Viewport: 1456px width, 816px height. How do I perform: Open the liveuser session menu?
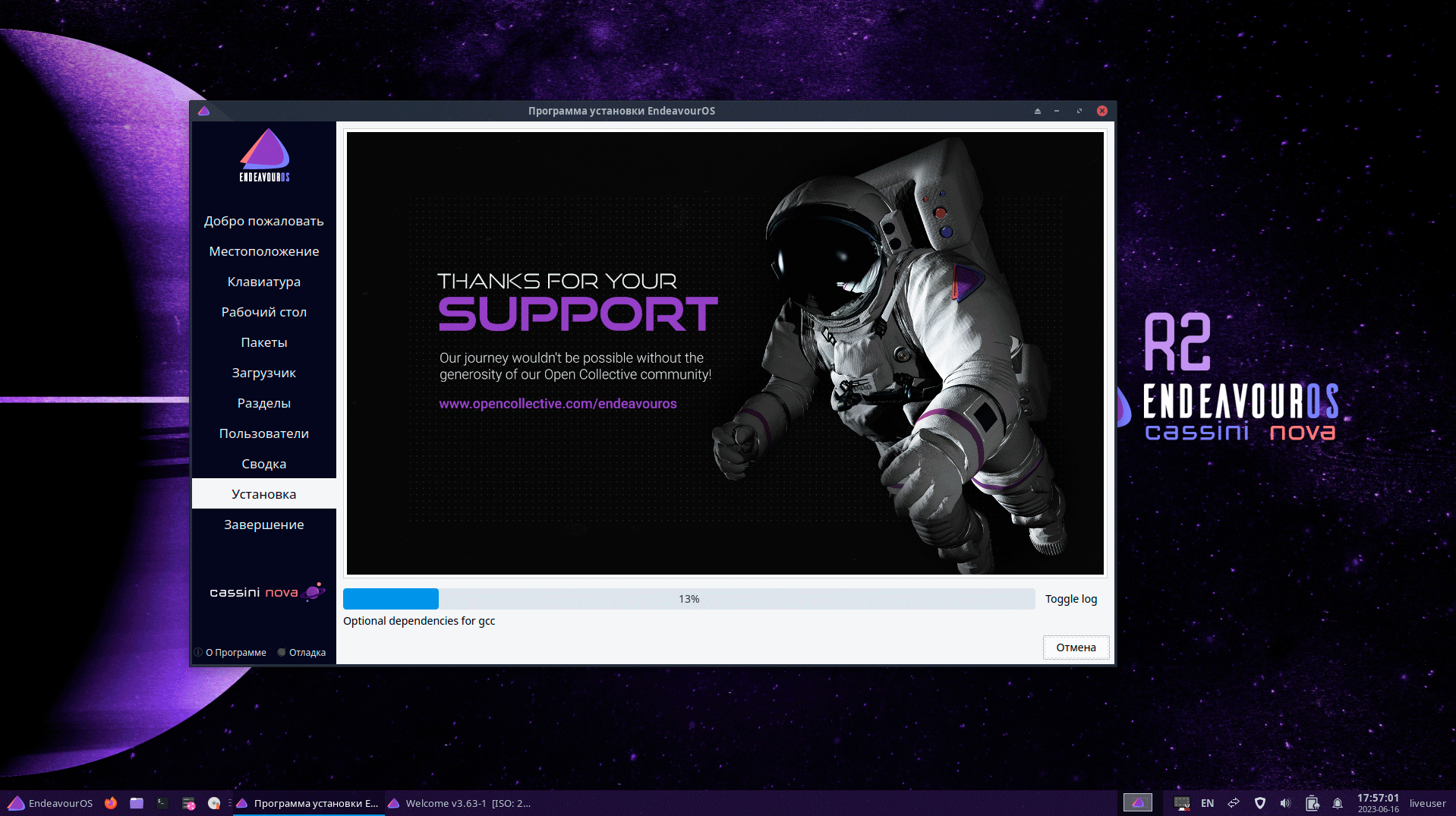pyautogui.click(x=1428, y=803)
